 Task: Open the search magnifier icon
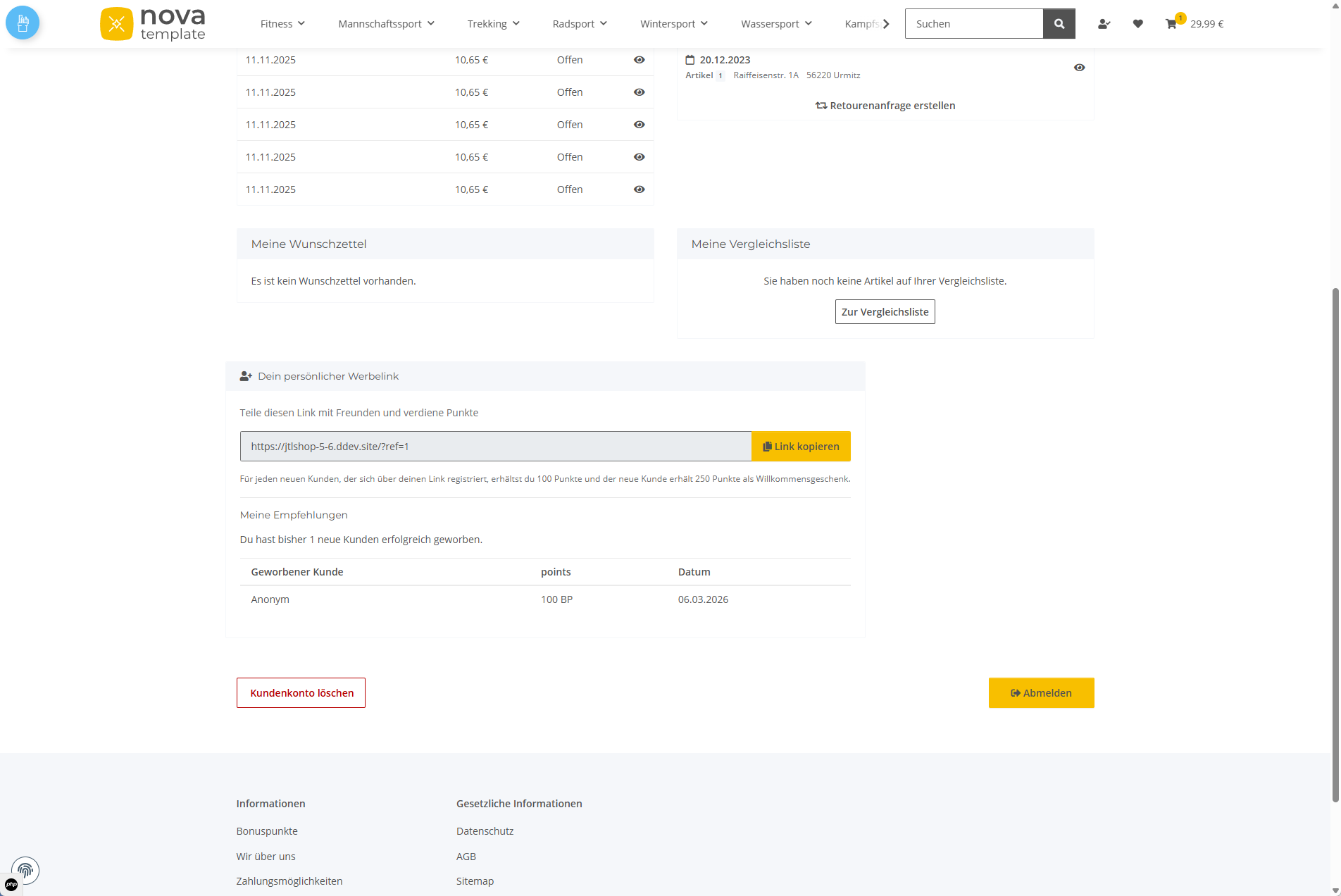pyautogui.click(x=1059, y=23)
